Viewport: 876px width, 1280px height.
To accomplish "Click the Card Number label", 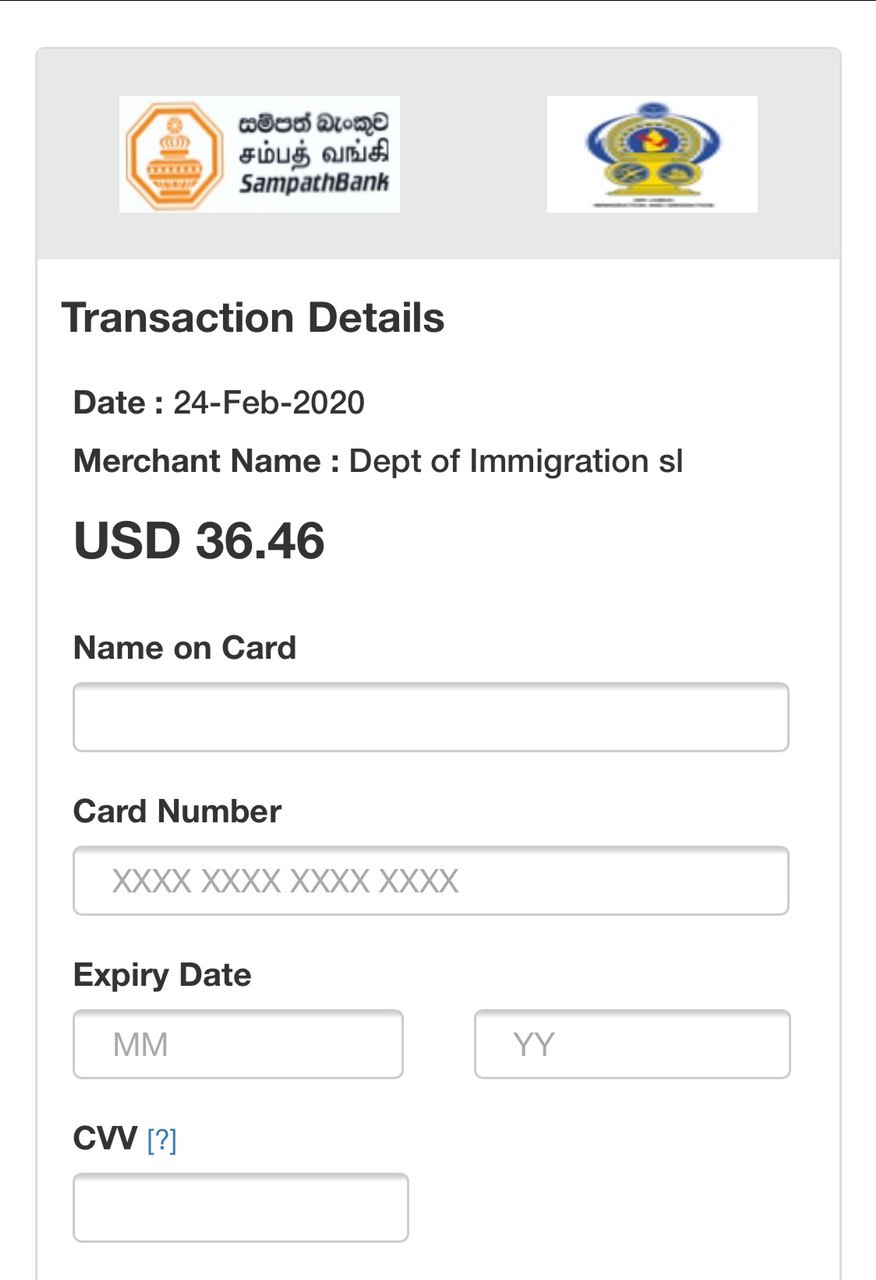I will (x=177, y=811).
